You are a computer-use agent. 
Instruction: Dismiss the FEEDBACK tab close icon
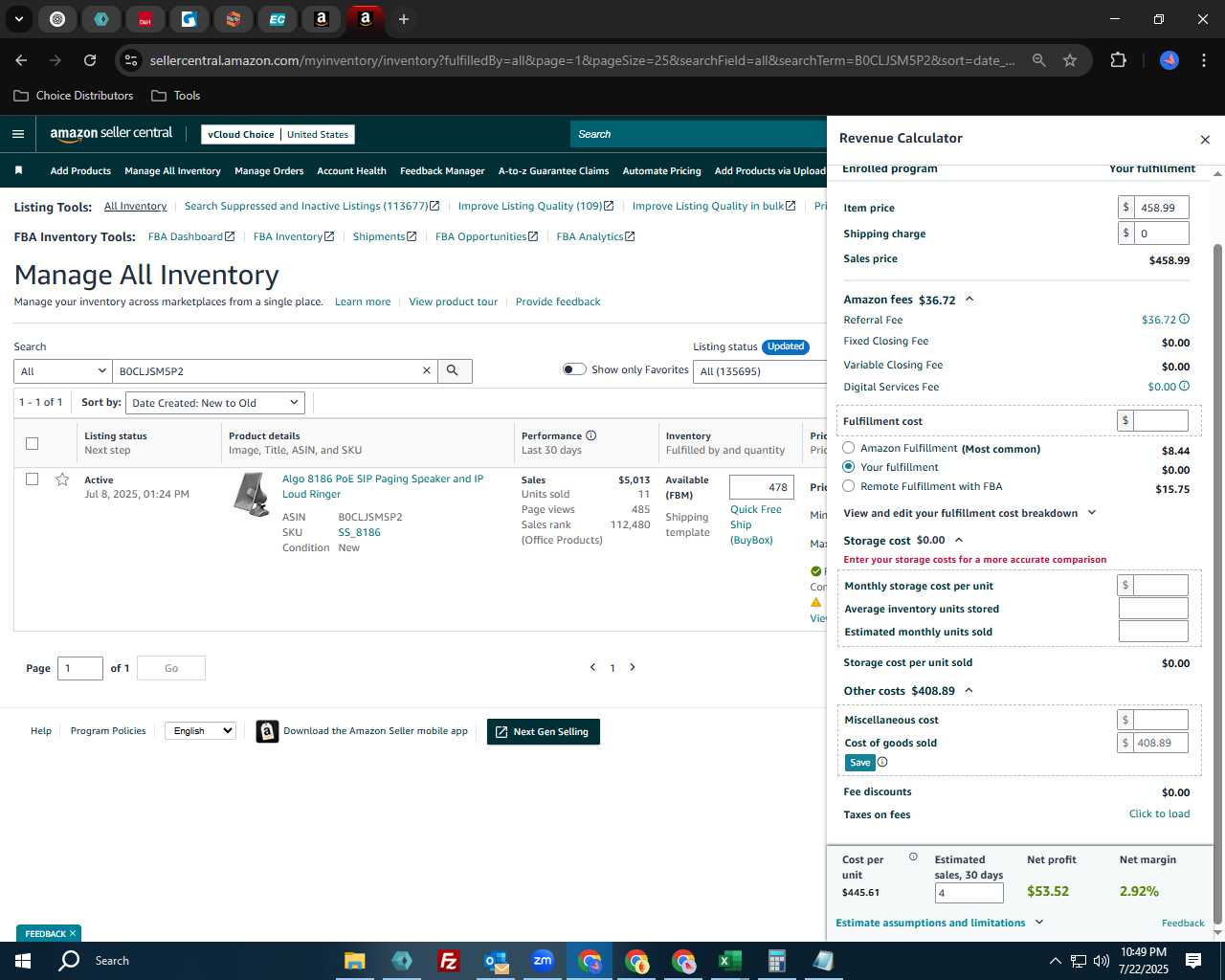(73, 933)
